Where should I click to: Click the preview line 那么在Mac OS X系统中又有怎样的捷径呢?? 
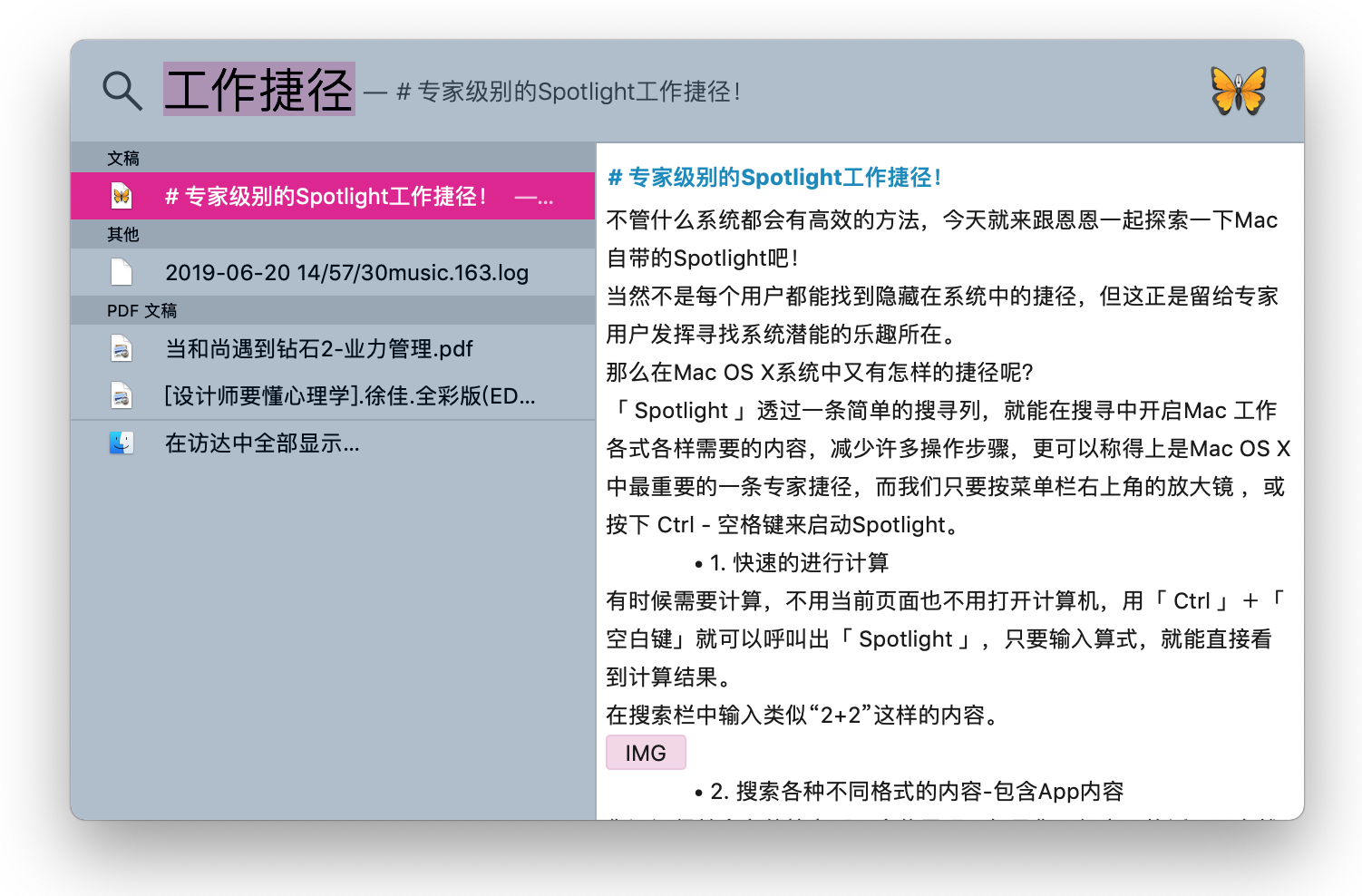820,372
